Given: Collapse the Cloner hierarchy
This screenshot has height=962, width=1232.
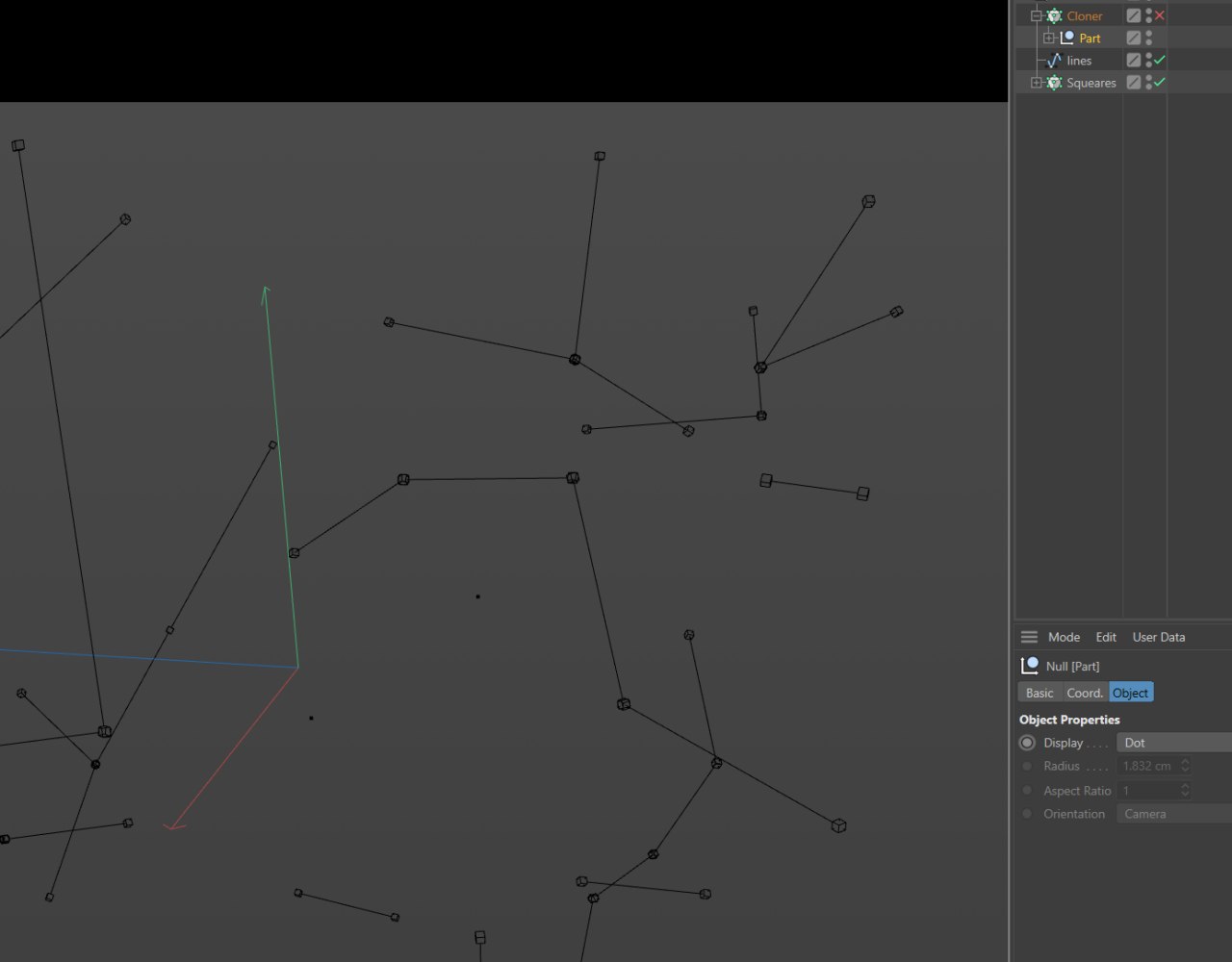Looking at the screenshot, I should 1037,15.
